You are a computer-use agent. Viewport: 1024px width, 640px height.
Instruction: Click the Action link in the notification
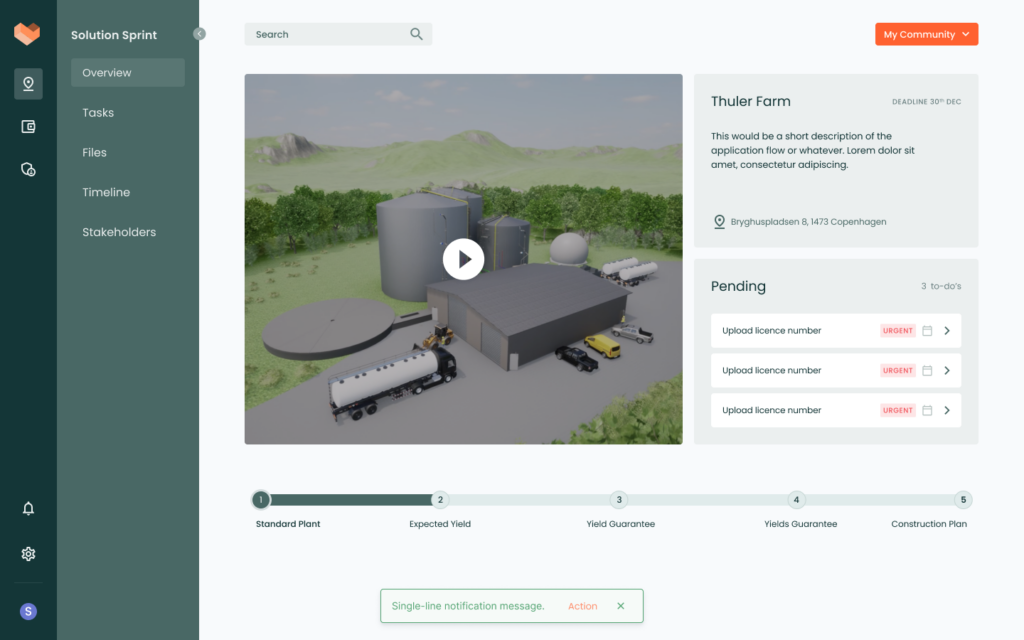point(582,605)
